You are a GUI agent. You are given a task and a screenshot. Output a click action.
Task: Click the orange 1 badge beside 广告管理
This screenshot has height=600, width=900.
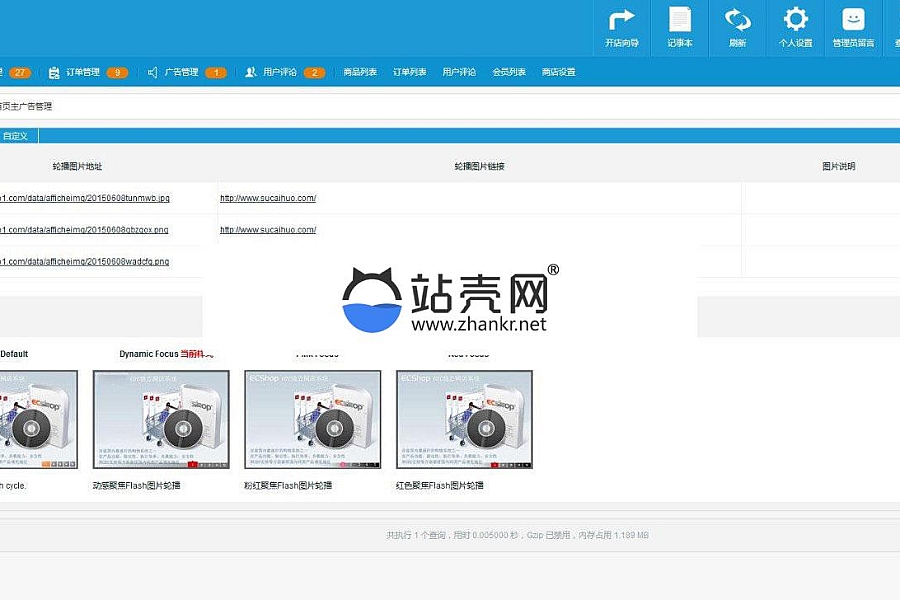point(216,72)
